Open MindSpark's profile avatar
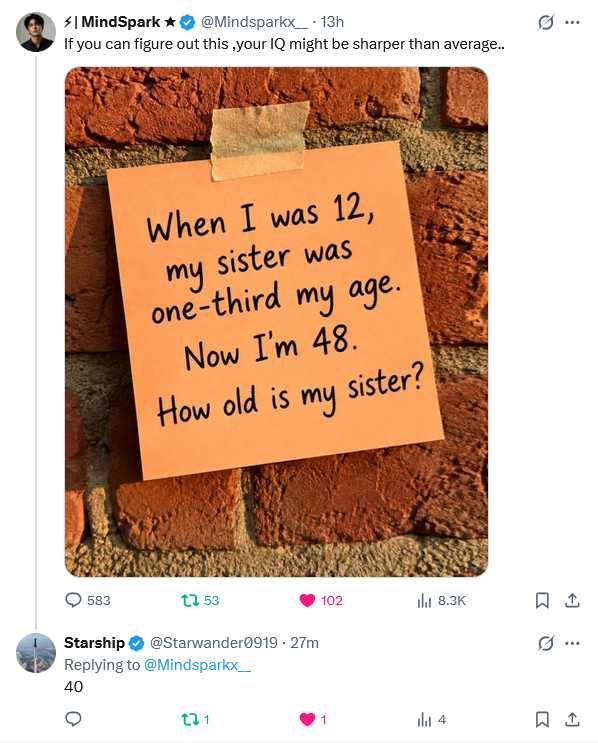 pyautogui.click(x=36, y=32)
